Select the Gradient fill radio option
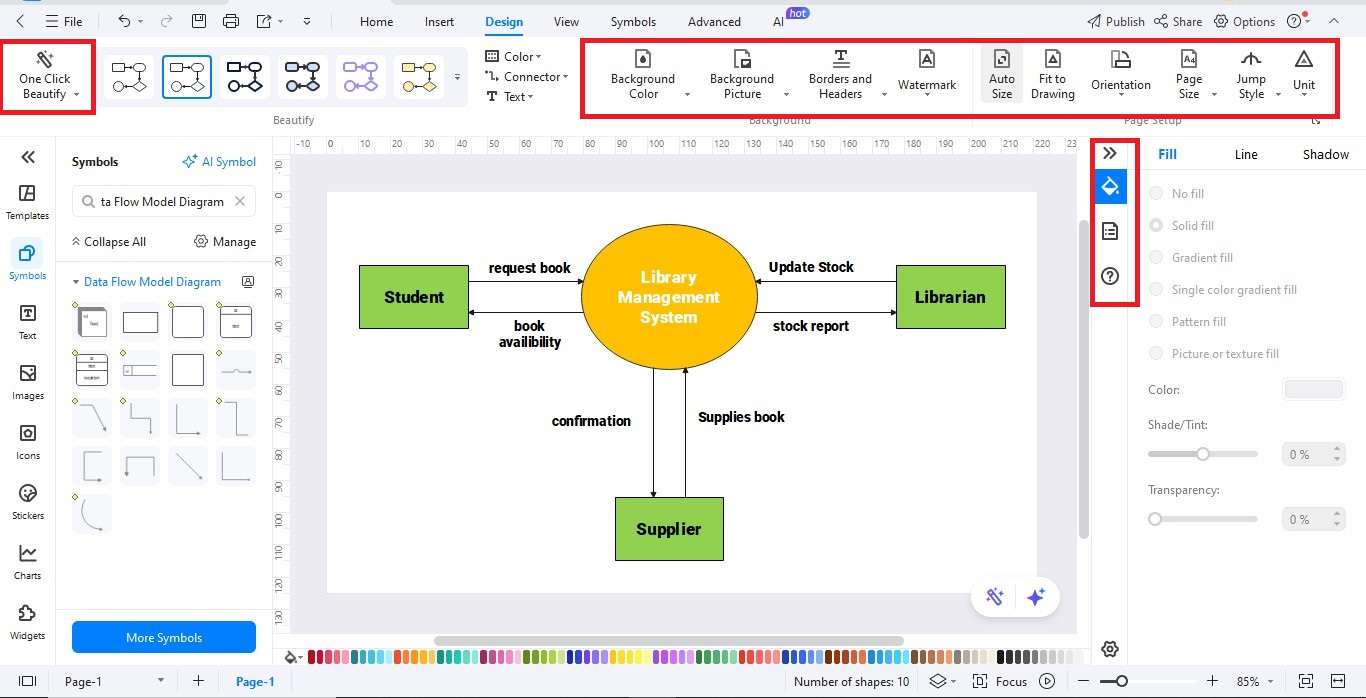 1157,258
